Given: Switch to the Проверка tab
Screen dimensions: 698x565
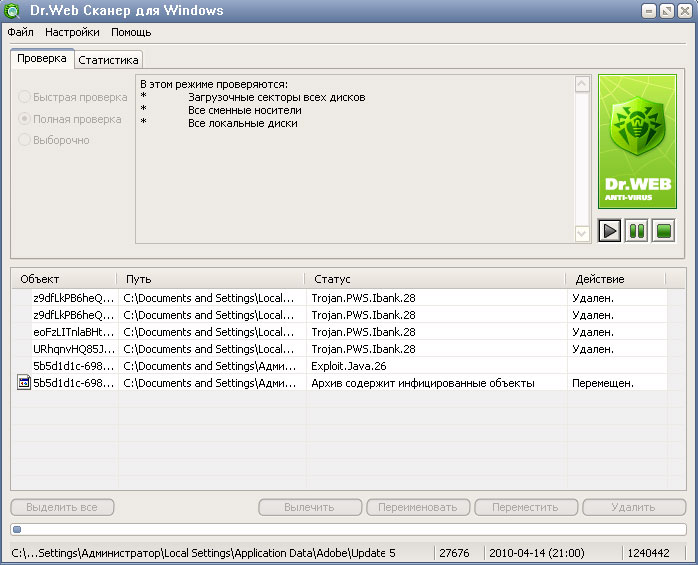Looking at the screenshot, I should pyautogui.click(x=42, y=58).
